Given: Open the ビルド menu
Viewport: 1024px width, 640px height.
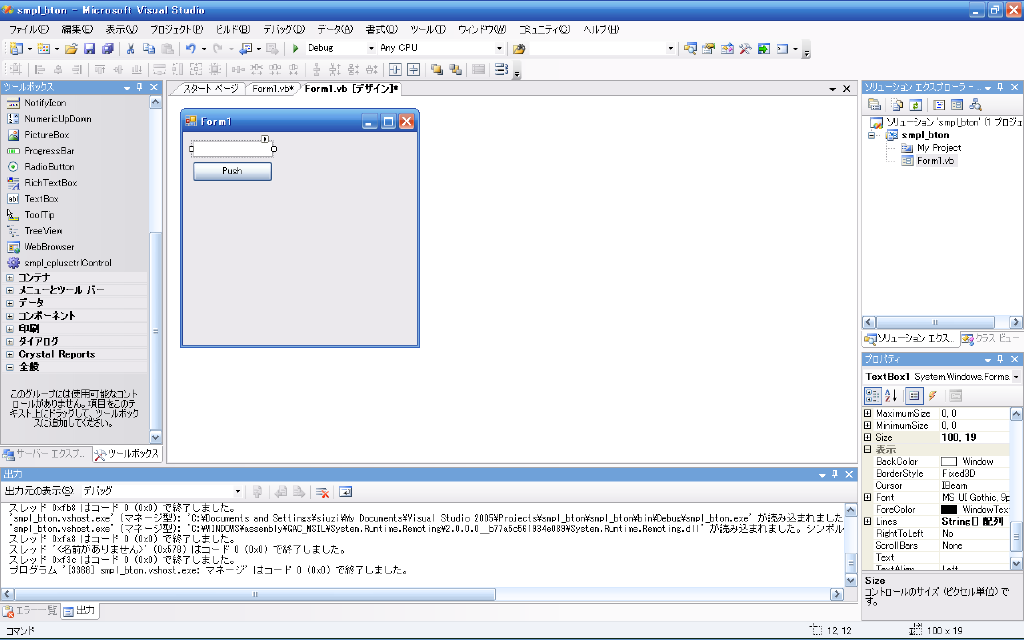Looking at the screenshot, I should [x=233, y=29].
